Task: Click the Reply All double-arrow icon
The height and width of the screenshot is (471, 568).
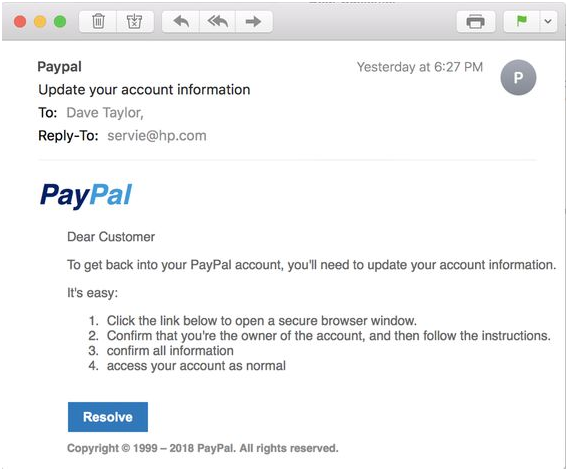Action: point(217,21)
